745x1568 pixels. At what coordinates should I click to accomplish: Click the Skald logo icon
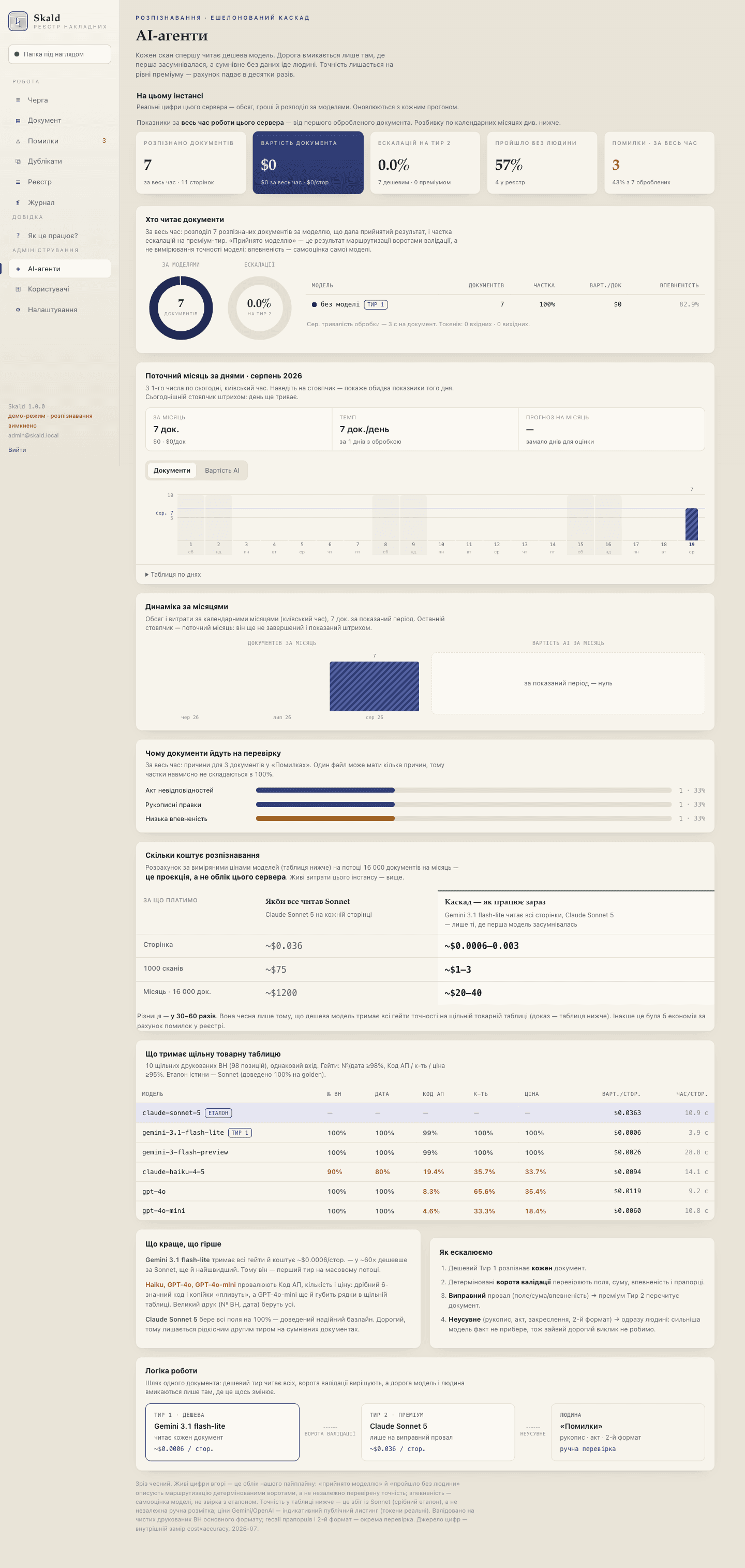tap(18, 21)
